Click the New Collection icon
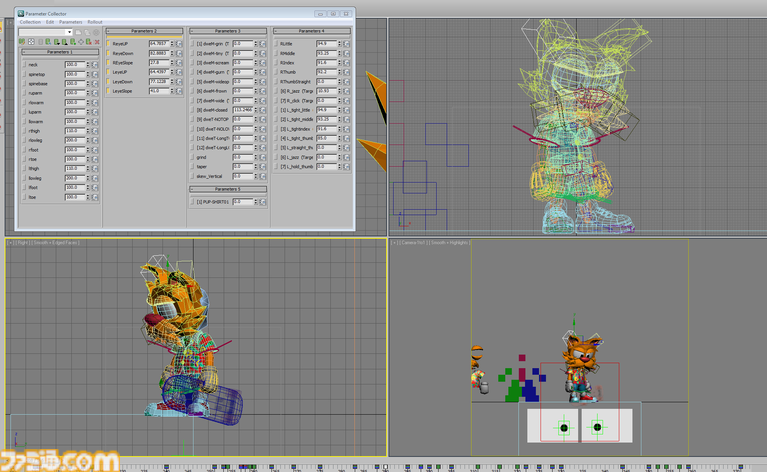The image size is (767, 472). (78, 32)
